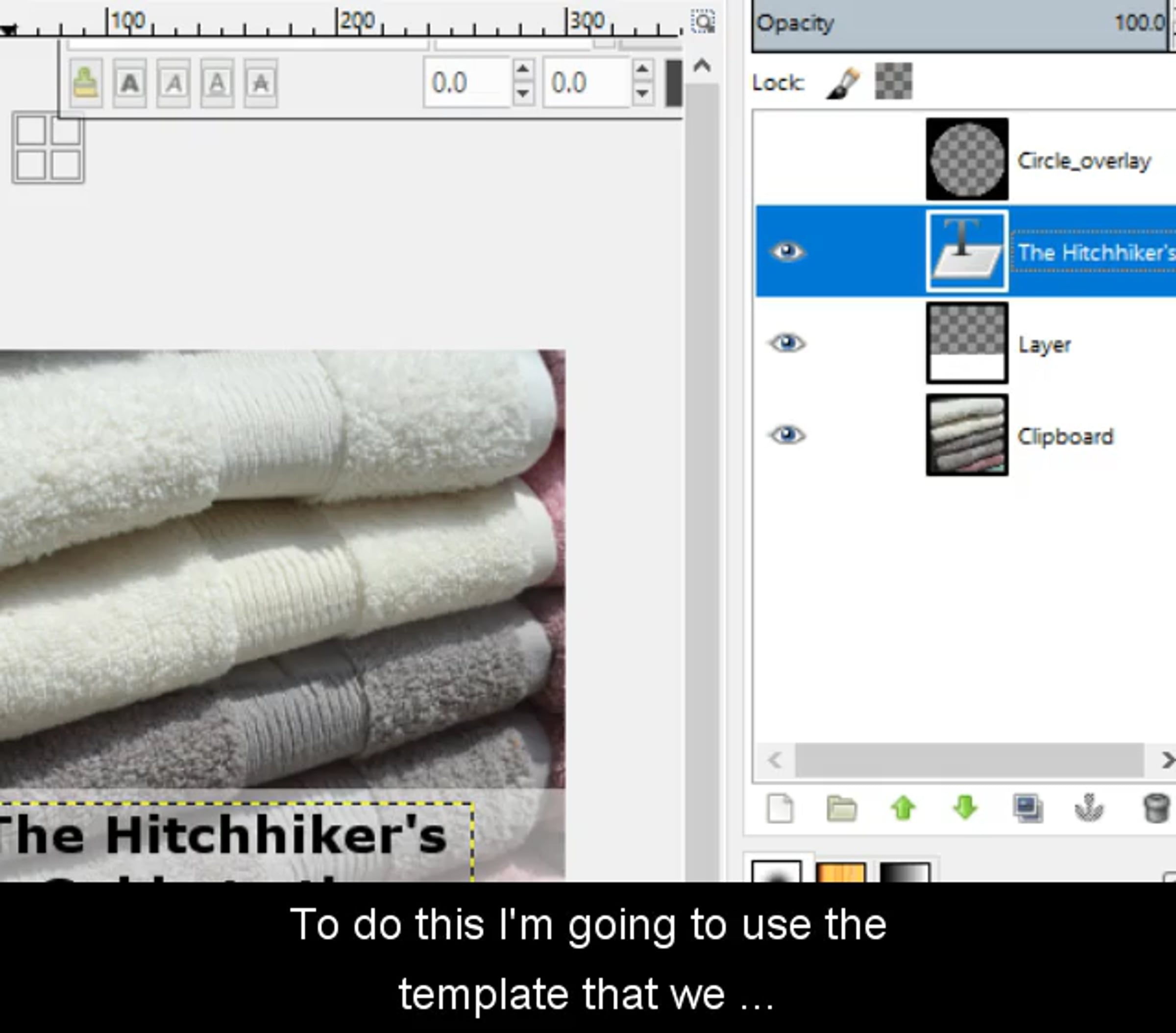Click the canvas scrollbar up arrow
Screen dimensions: 1176x1033
pos(702,67)
